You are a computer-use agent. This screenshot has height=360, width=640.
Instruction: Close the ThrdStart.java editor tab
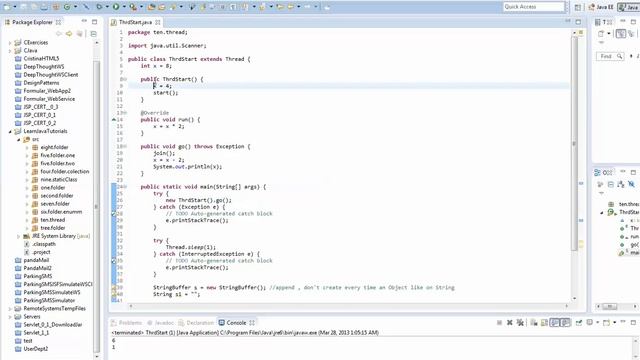pos(158,22)
